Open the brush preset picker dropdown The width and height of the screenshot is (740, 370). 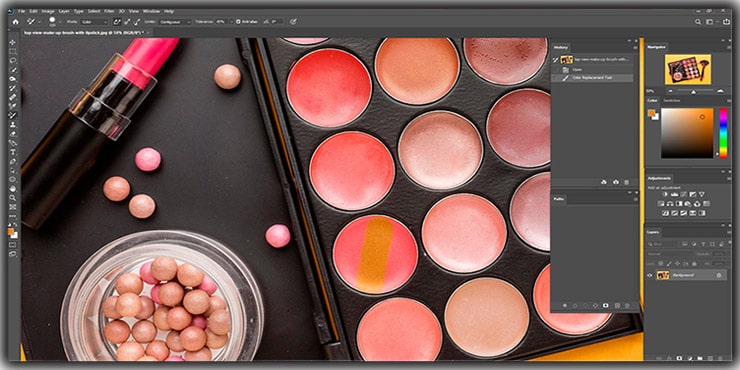coord(60,22)
